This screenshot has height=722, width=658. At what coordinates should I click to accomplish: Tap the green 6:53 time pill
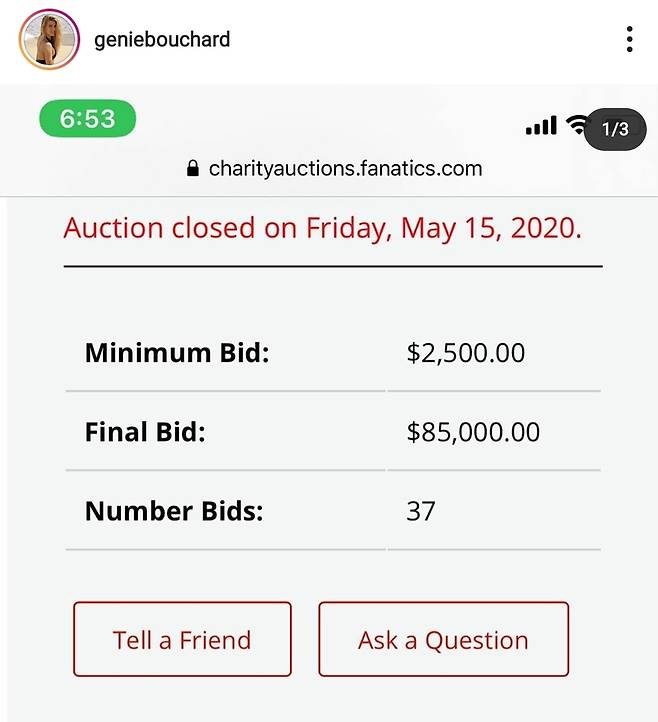[x=88, y=119]
